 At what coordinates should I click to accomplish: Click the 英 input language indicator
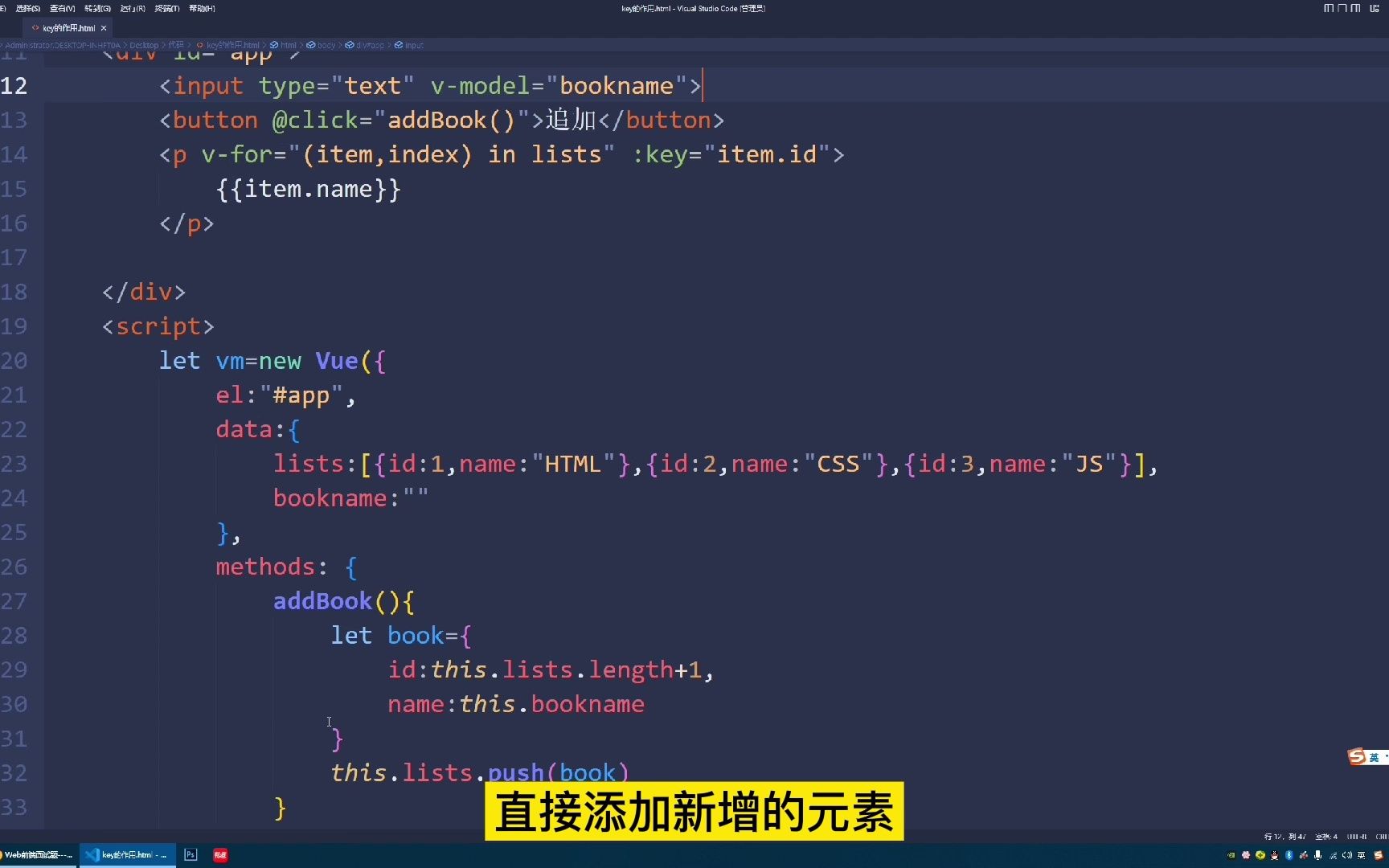[1361, 855]
